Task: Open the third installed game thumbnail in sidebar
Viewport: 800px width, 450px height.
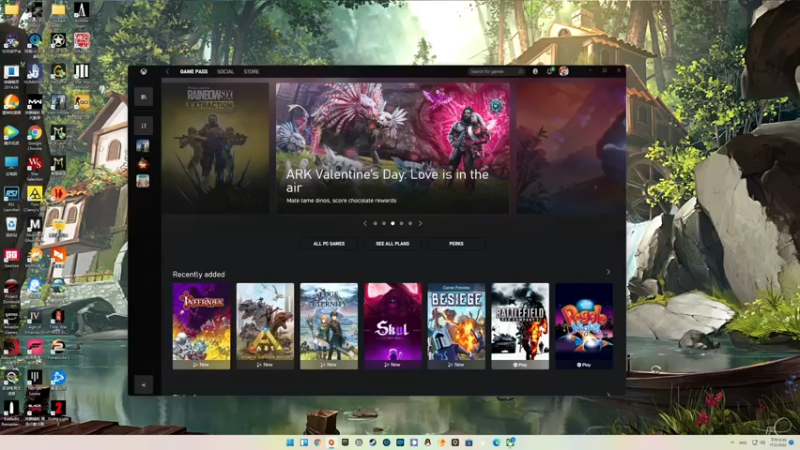Action: tap(143, 181)
